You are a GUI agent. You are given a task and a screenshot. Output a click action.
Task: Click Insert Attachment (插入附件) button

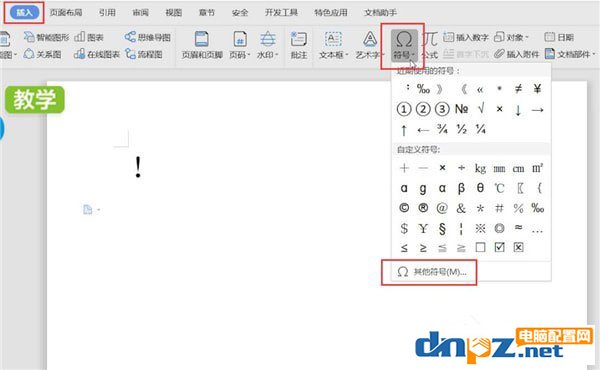[517, 54]
